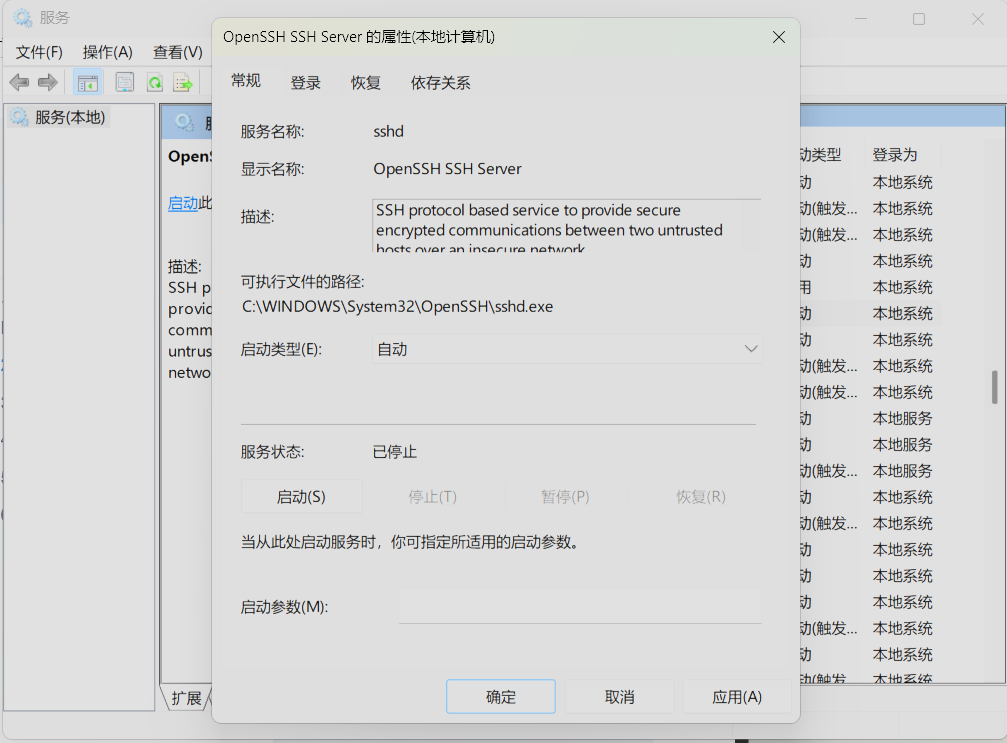
Task: Open the 启动类型 dropdown showing 自动
Action: click(567, 349)
